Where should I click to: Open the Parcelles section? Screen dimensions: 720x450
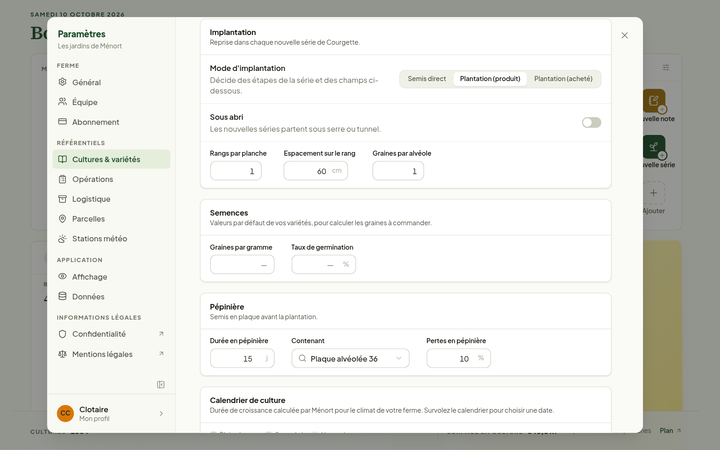tap(111, 219)
